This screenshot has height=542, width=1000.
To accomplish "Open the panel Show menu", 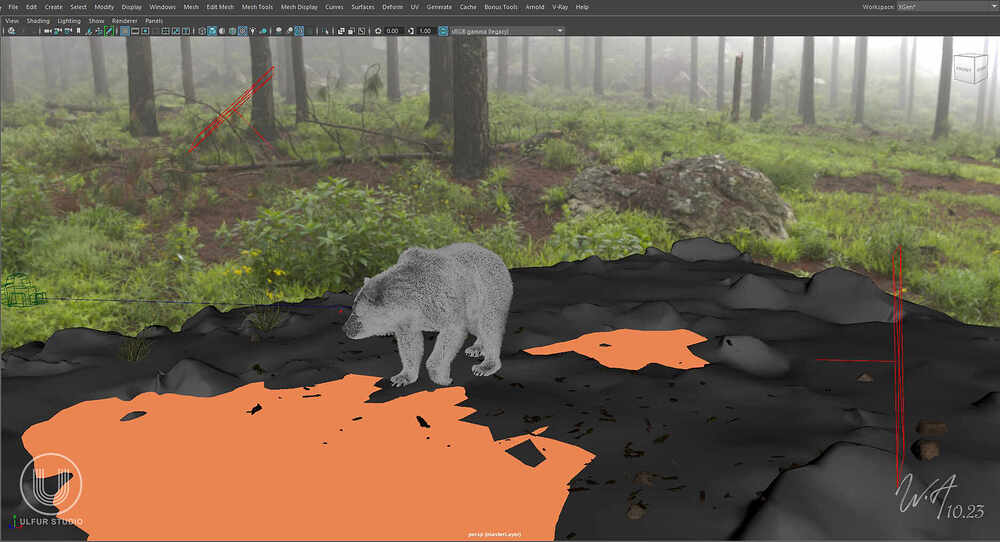I will tap(96, 21).
